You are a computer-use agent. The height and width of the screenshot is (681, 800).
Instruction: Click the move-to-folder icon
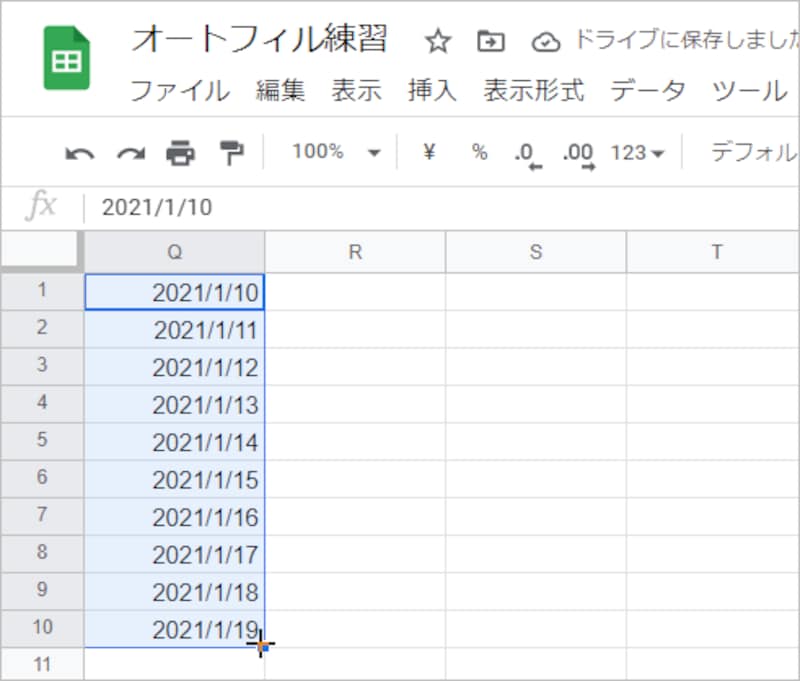490,42
